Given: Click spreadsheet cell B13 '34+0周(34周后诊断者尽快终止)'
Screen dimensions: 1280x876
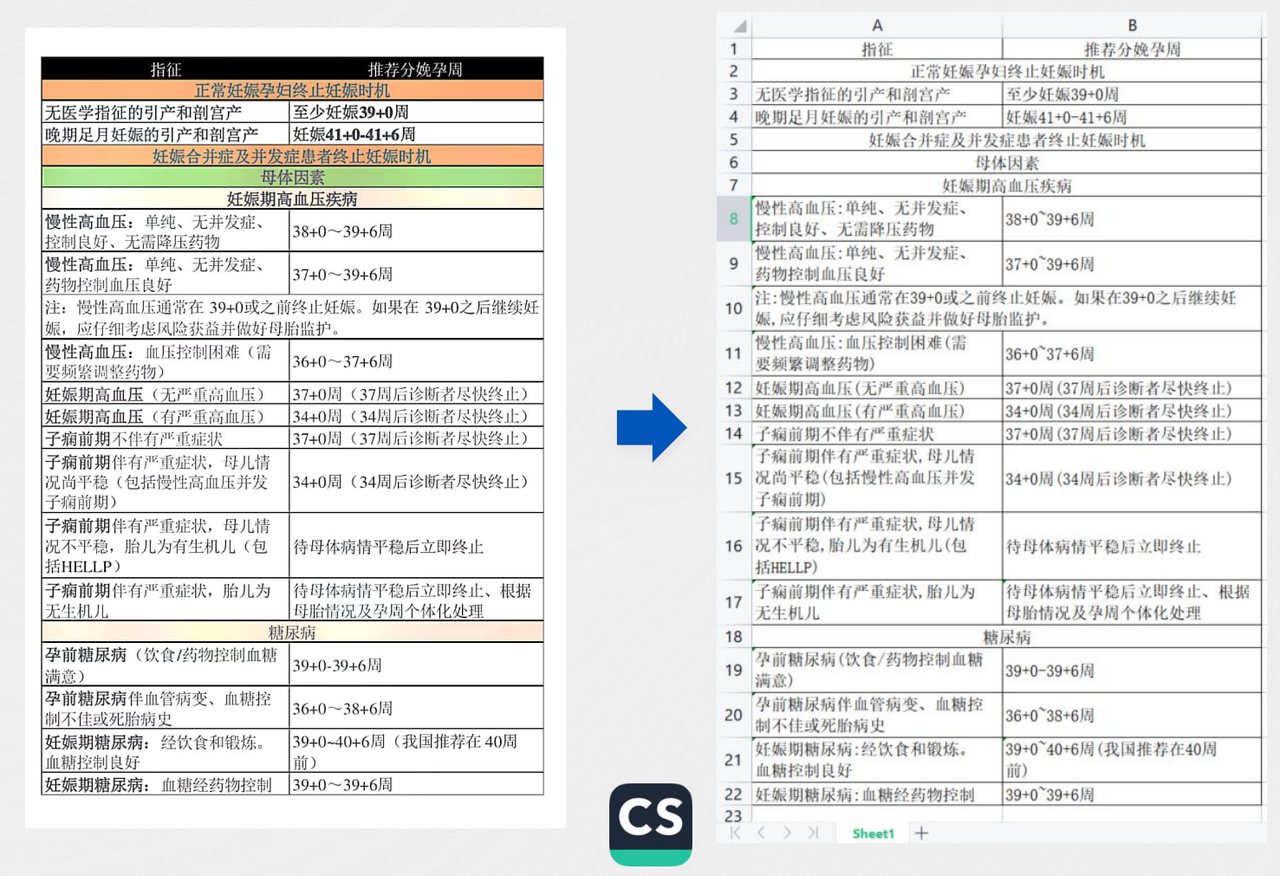Looking at the screenshot, I should pyautogui.click(x=1132, y=411).
